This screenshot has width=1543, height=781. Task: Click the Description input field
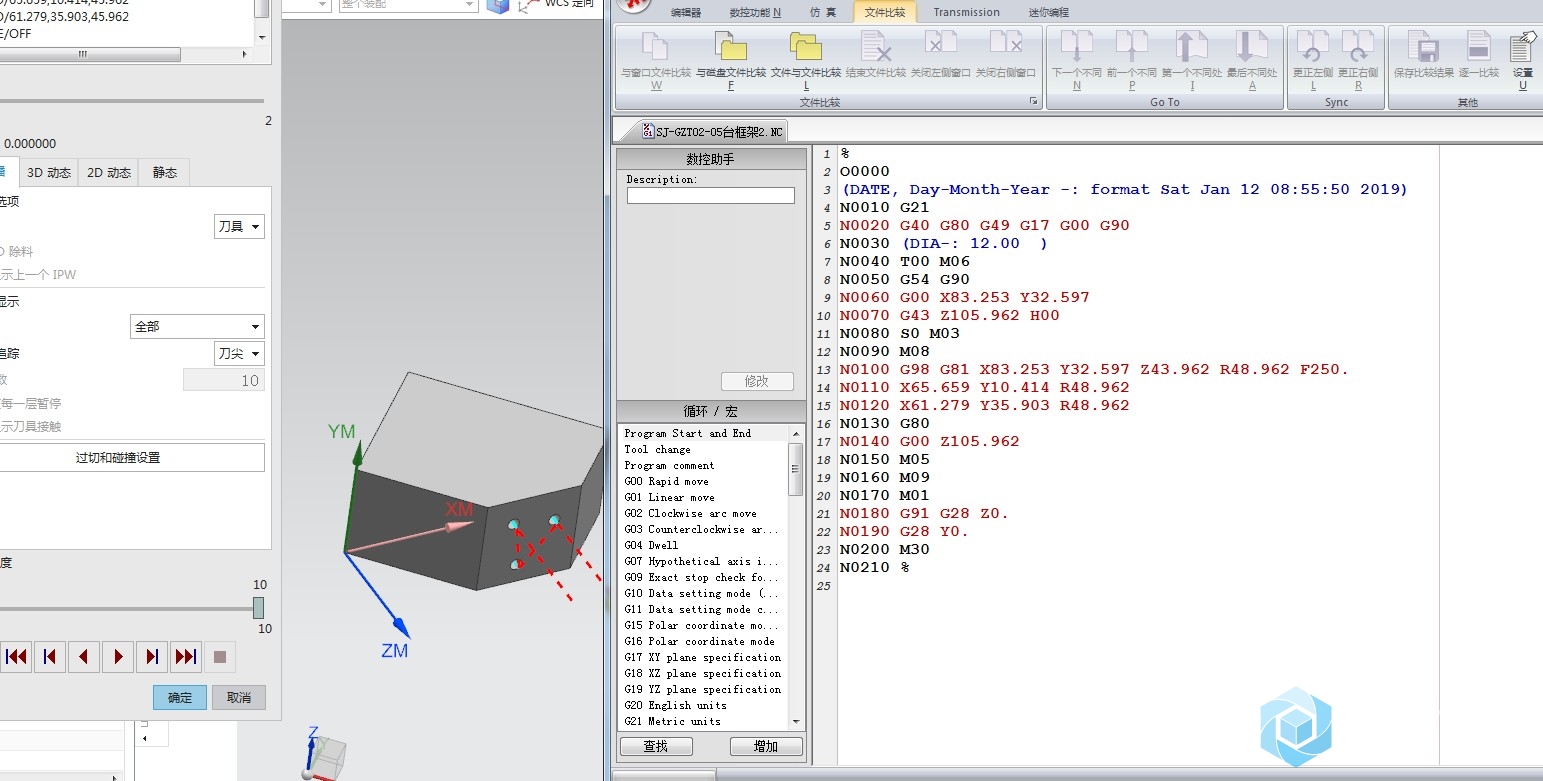[711, 196]
